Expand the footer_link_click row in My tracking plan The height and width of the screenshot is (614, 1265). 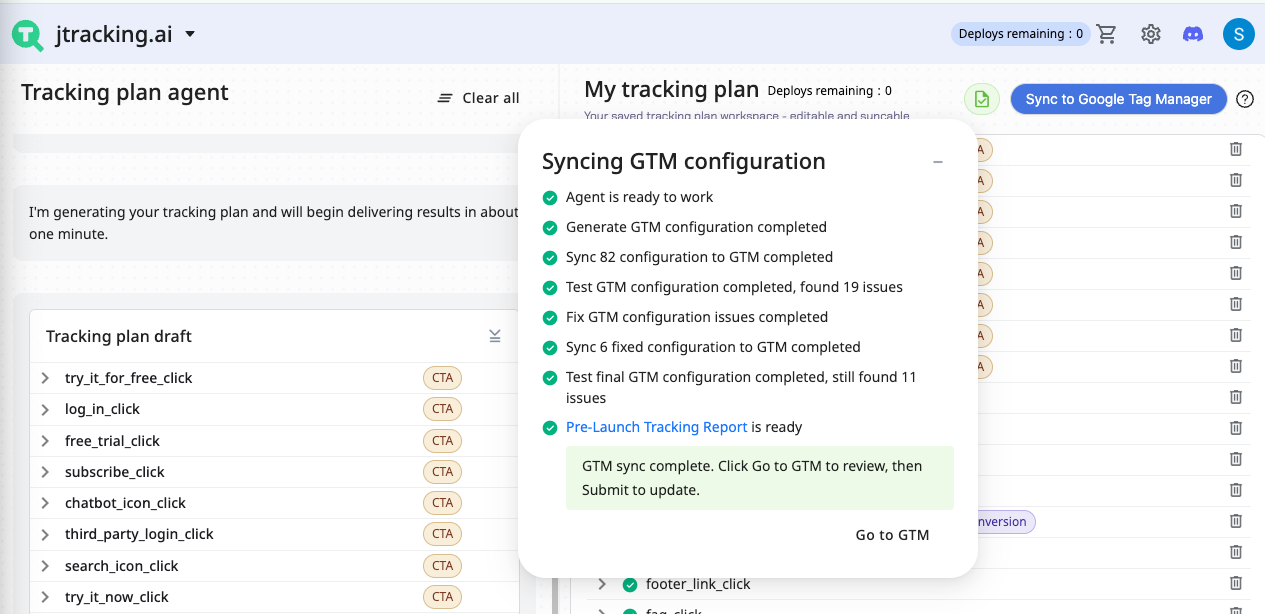603,584
